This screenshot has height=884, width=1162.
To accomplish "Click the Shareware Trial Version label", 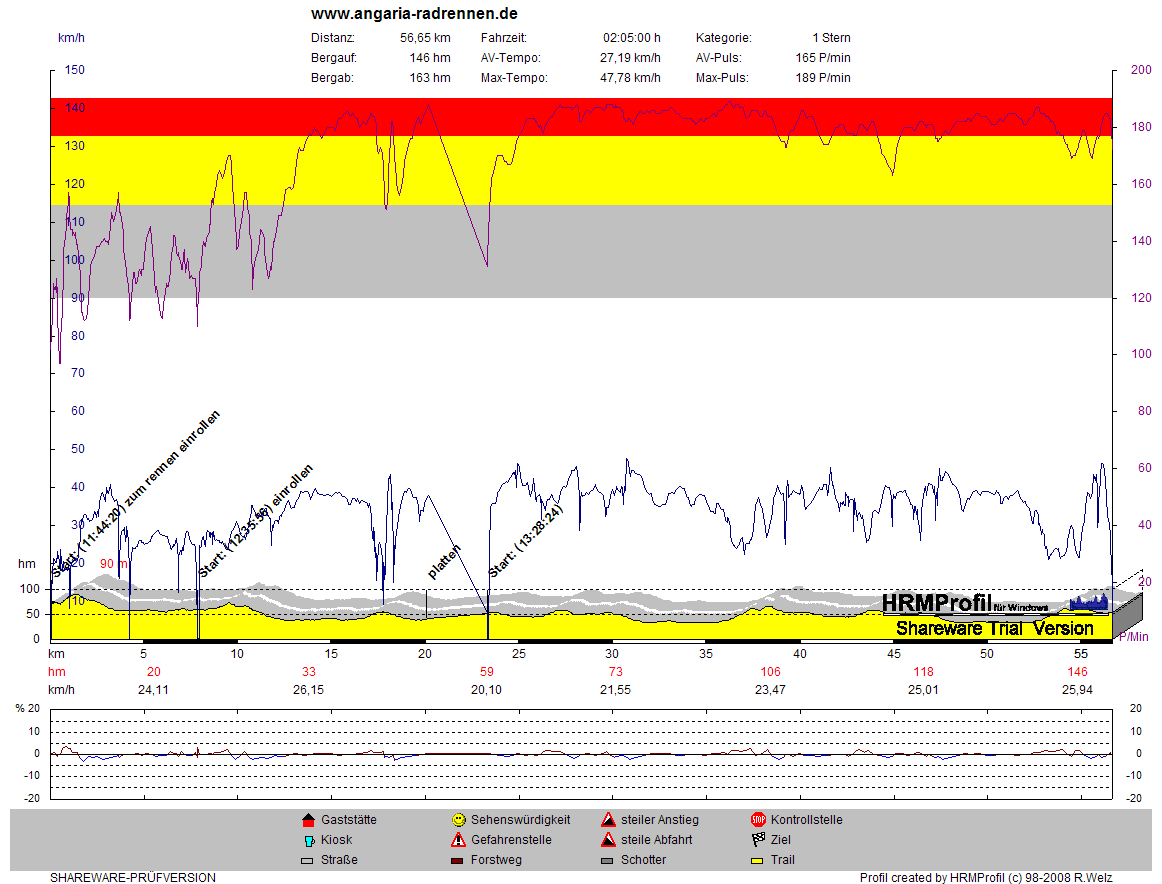I will [x=994, y=628].
